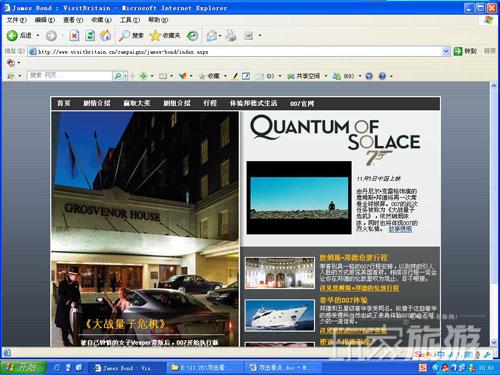The image size is (500, 375).
Task: Open the 工具 (Tools) menu
Action: coord(130,20)
